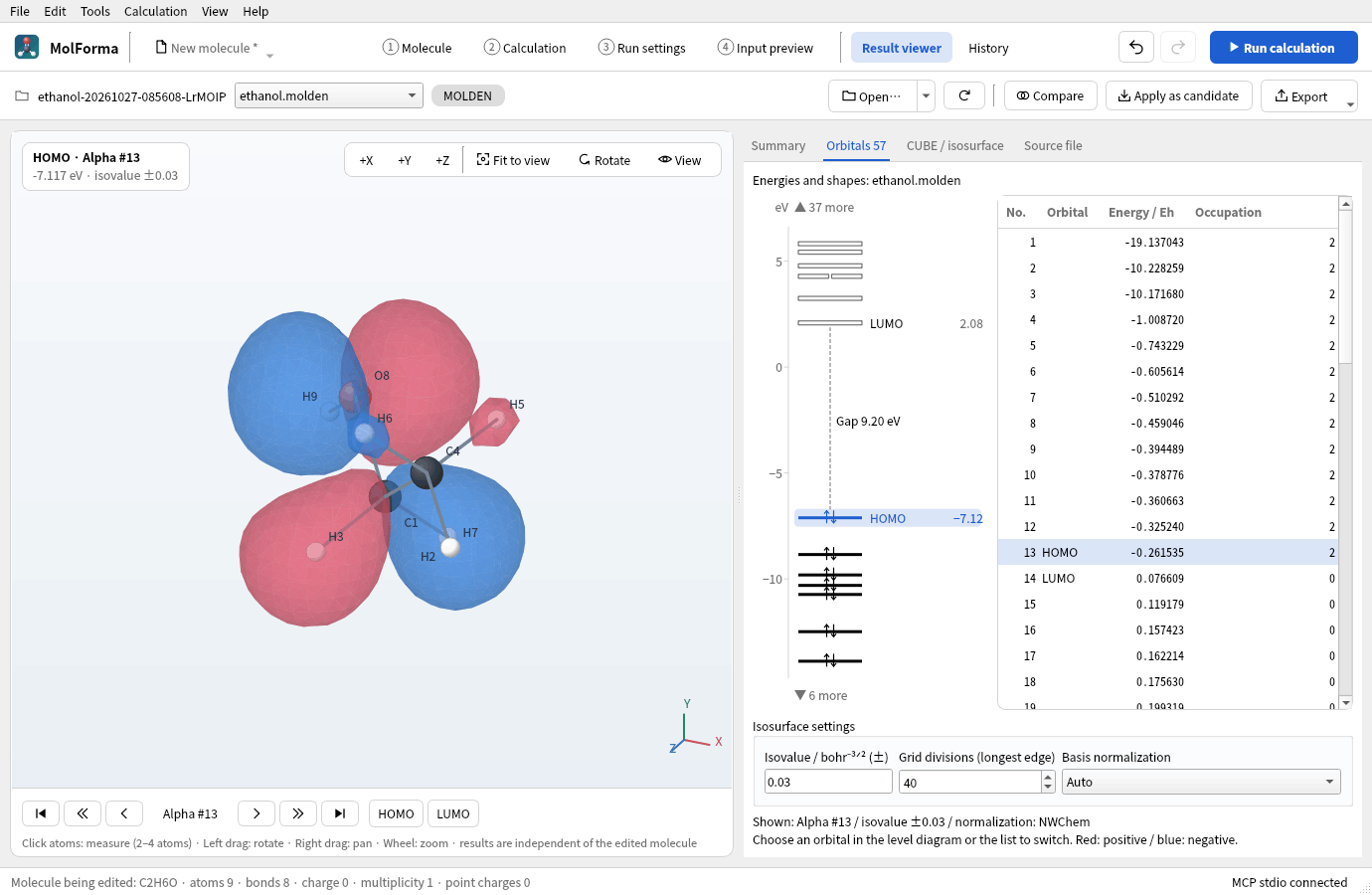
Task: Click the undo arrow icon
Action: pos(1136,47)
